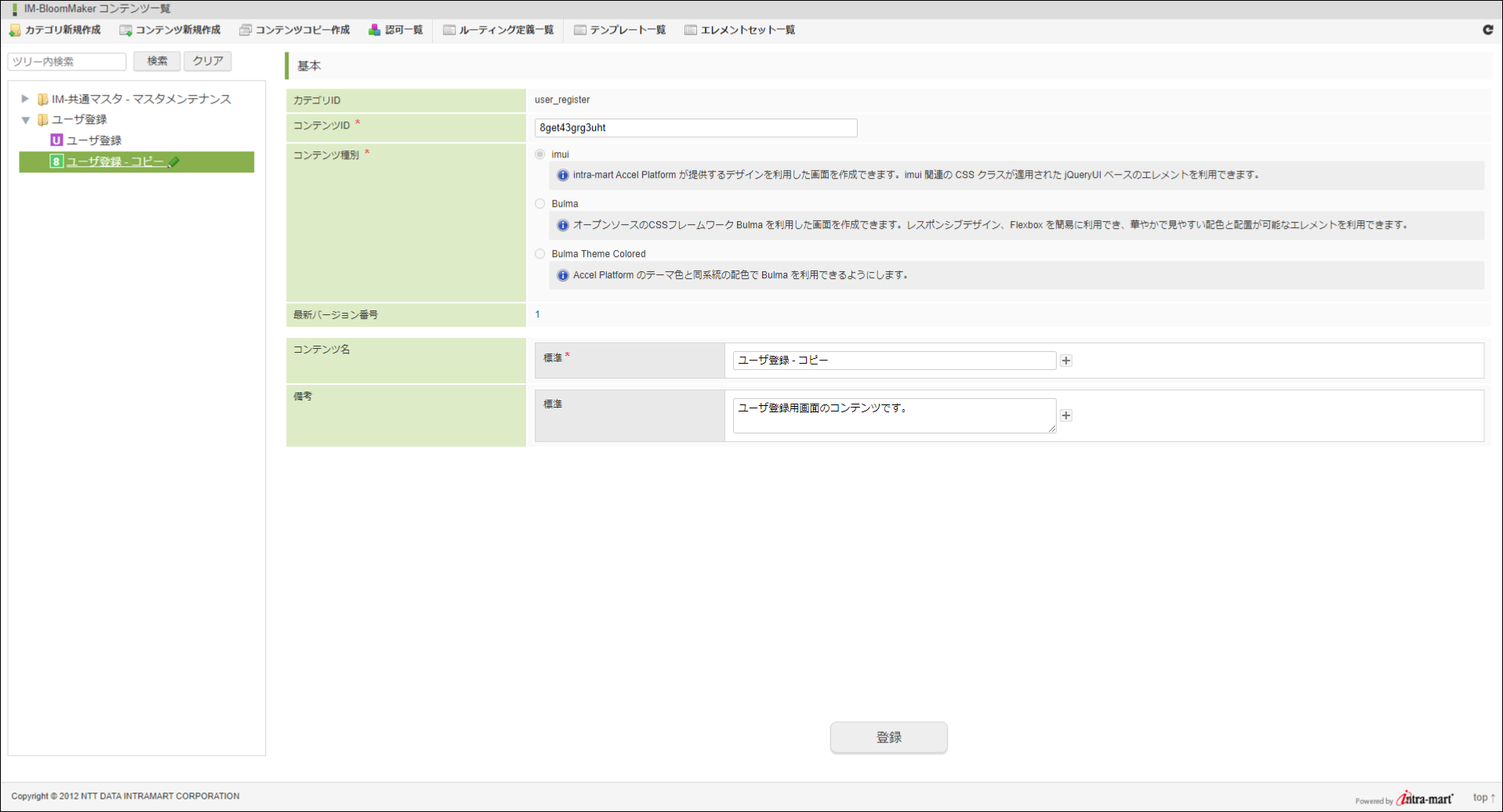Select the Bulma content type radio button
1503x812 pixels.
[540, 204]
